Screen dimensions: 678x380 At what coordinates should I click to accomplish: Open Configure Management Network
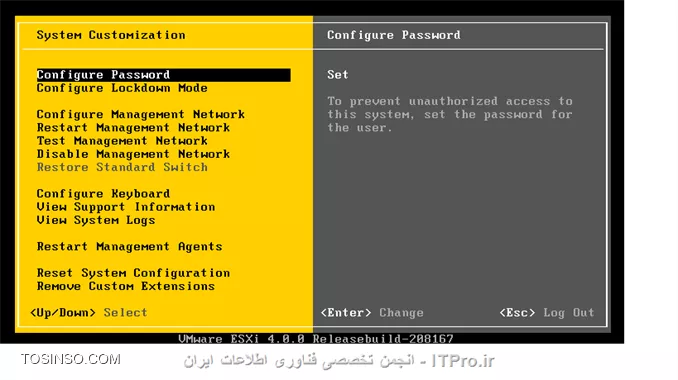tap(141, 115)
